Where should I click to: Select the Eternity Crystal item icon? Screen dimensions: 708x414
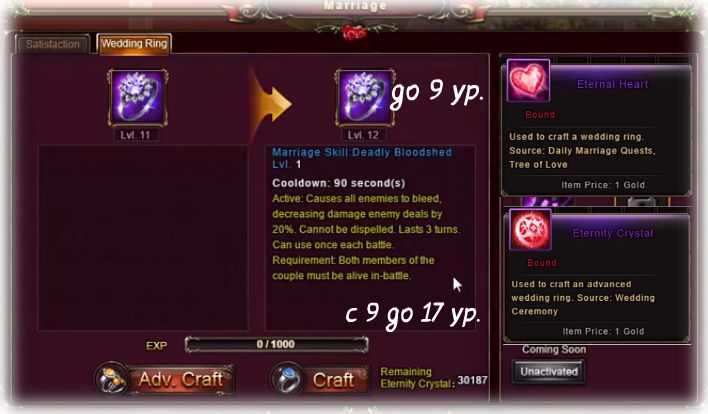coord(531,229)
